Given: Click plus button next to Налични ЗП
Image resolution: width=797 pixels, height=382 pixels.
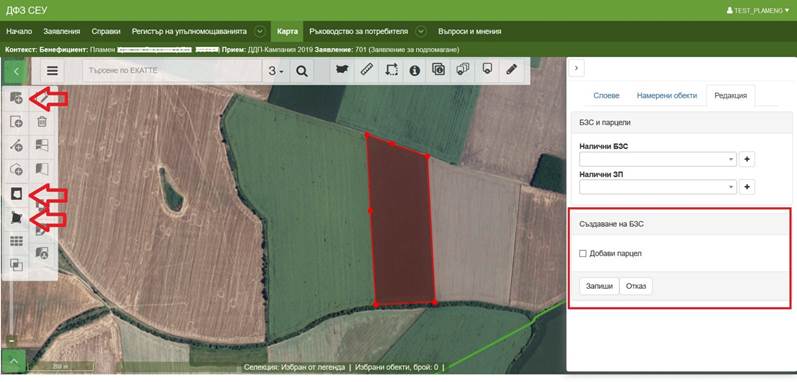Looking at the screenshot, I should point(747,187).
